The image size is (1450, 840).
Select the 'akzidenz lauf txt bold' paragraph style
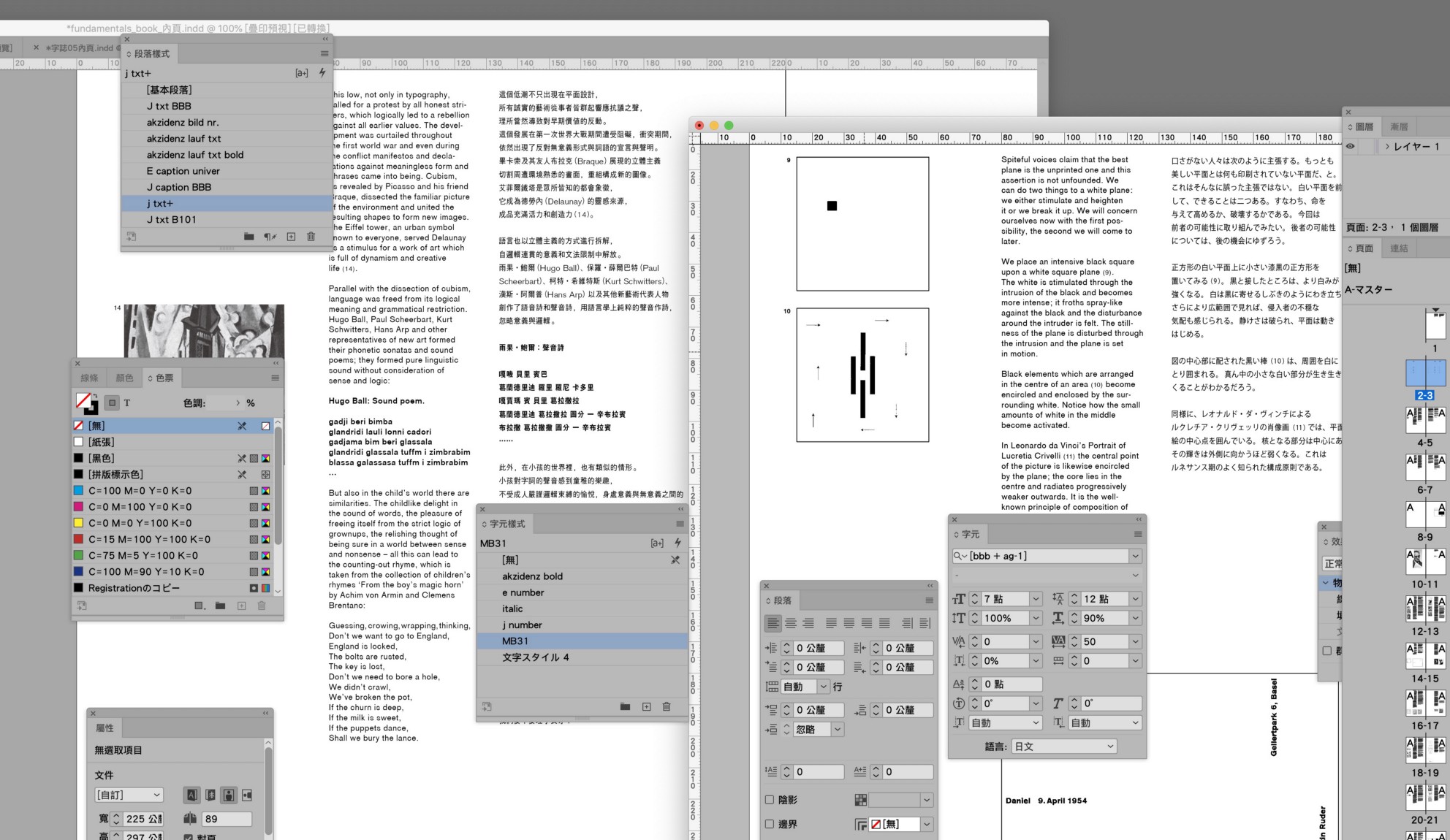(195, 155)
